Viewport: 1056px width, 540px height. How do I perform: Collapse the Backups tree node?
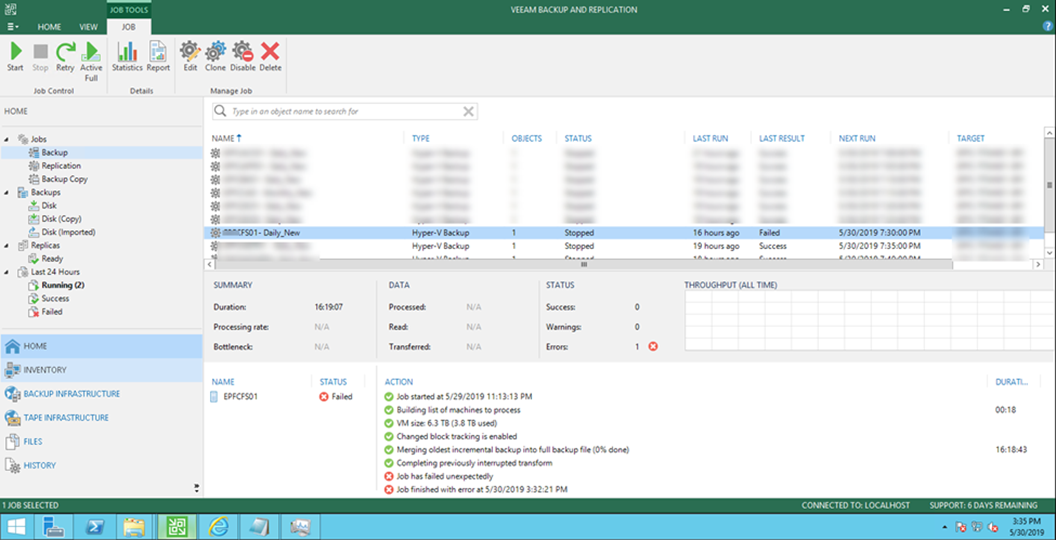click(x=7, y=192)
